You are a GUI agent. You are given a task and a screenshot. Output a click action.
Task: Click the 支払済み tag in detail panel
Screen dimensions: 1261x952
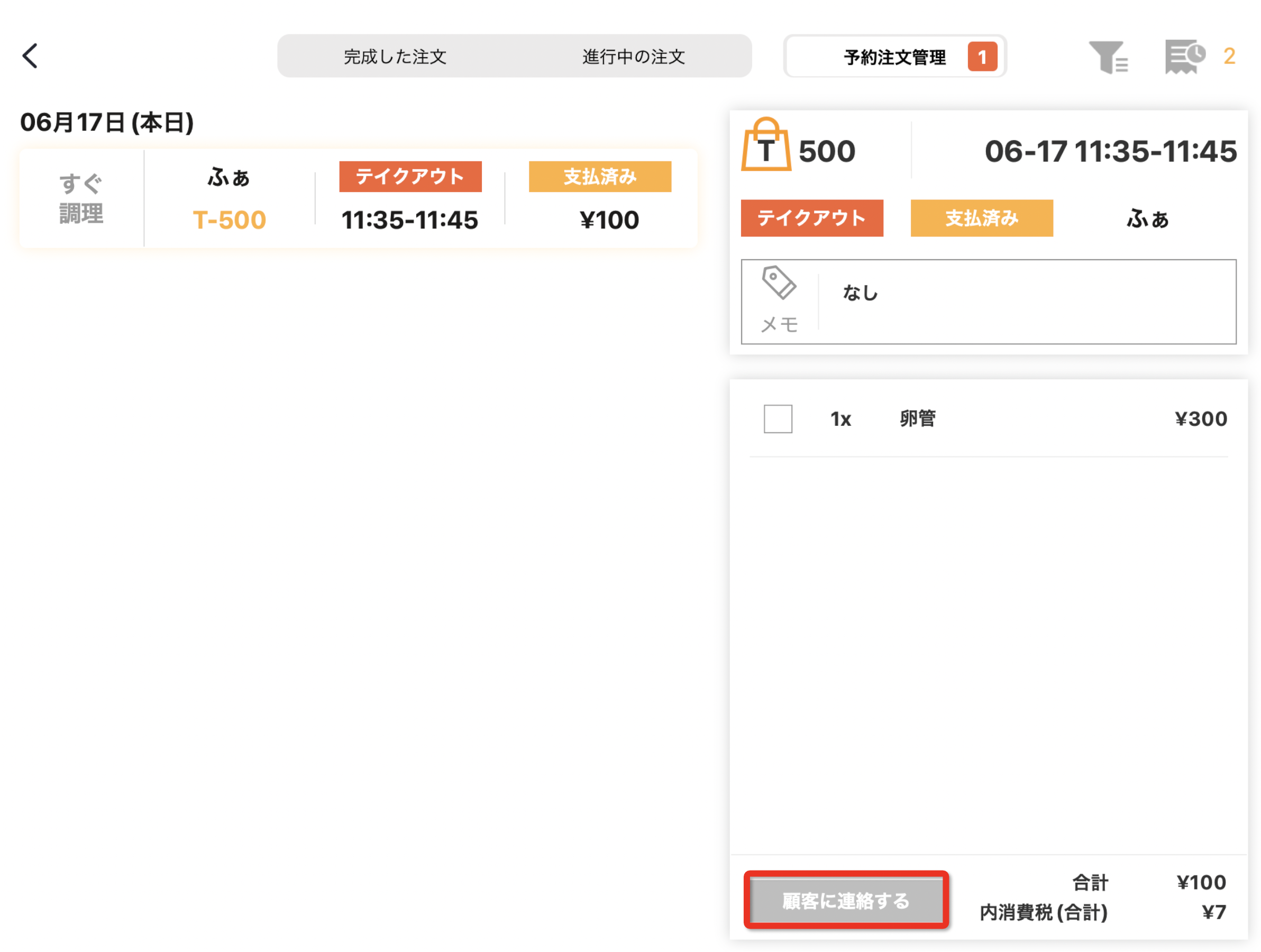pos(982,218)
